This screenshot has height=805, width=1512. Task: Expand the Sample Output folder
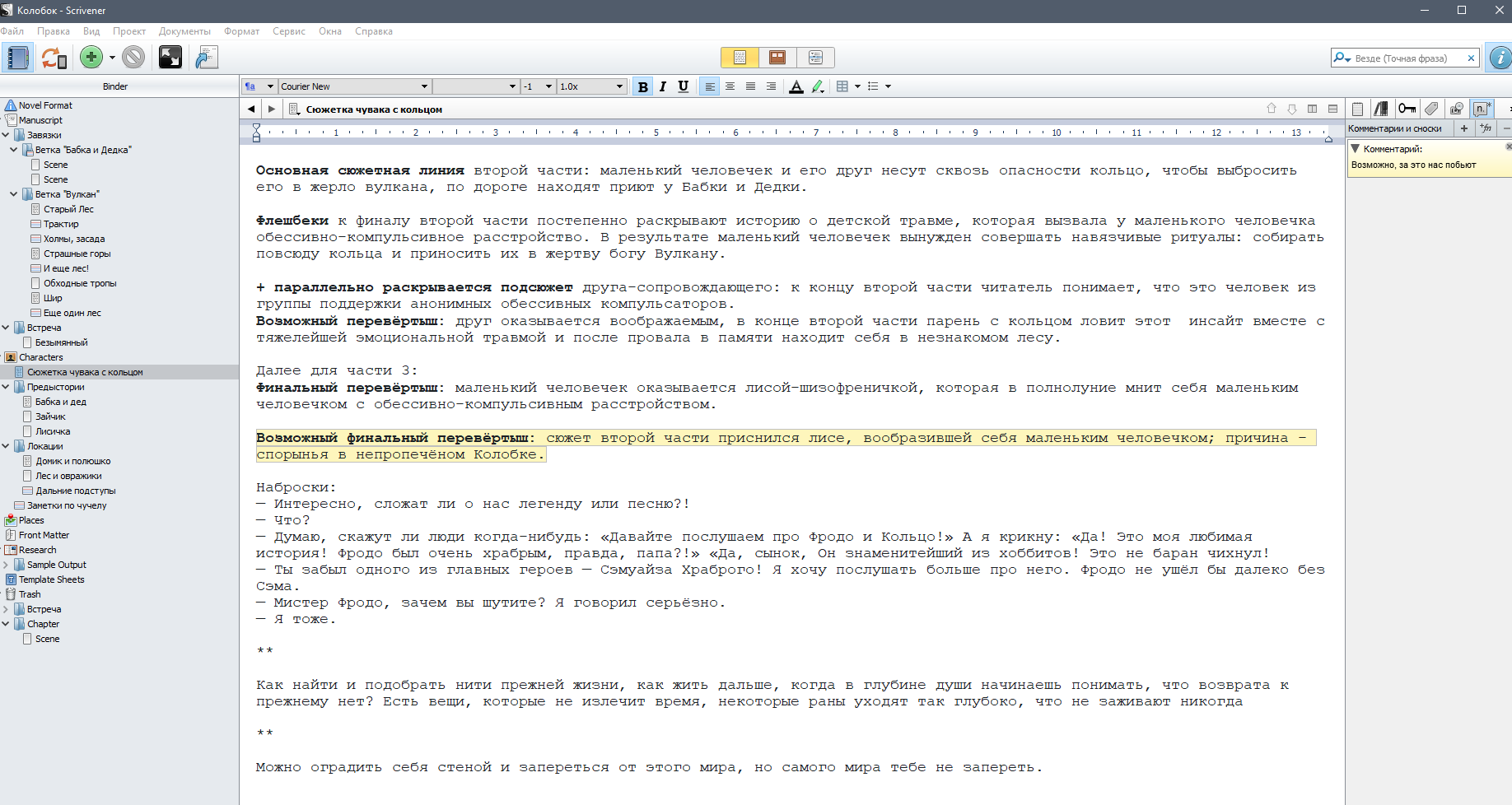[x=6, y=565]
